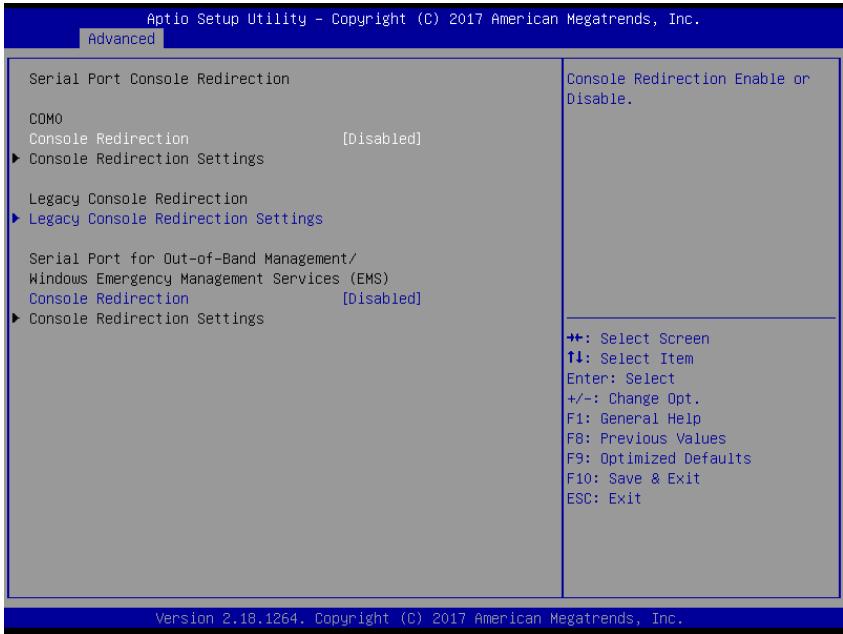Screen dimensions: 843x634
Task: Open EMS Console Redirection Settings submenu
Action: (x=146, y=319)
